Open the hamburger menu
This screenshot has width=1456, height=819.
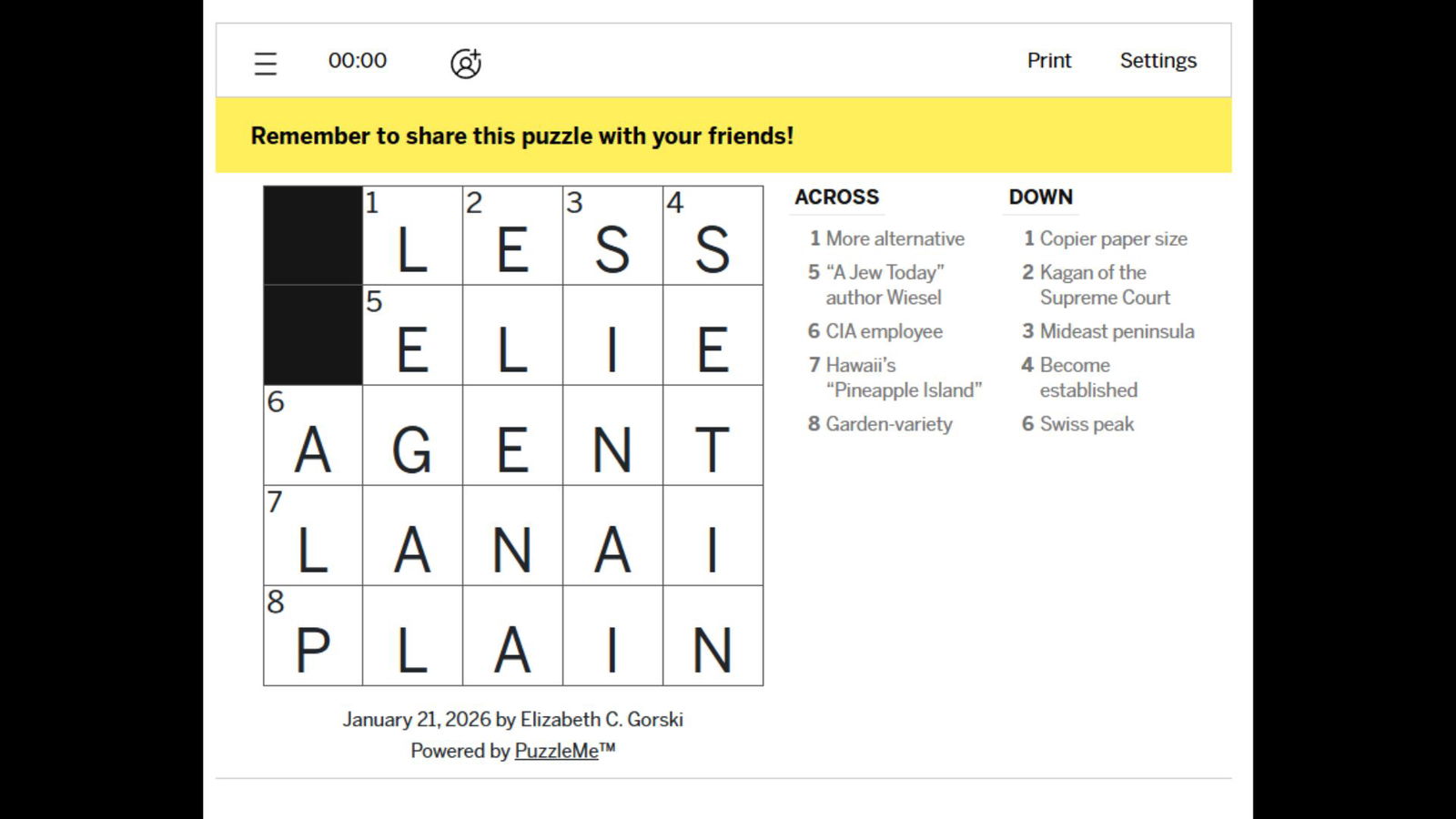[265, 63]
